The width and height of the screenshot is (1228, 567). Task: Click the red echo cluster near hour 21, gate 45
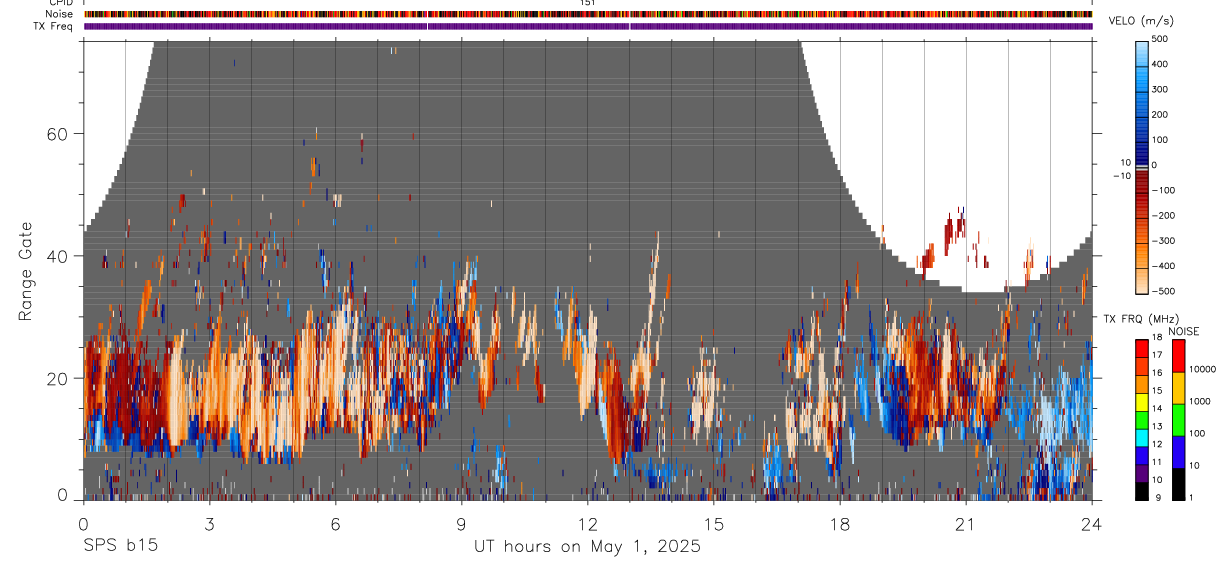[955, 230]
